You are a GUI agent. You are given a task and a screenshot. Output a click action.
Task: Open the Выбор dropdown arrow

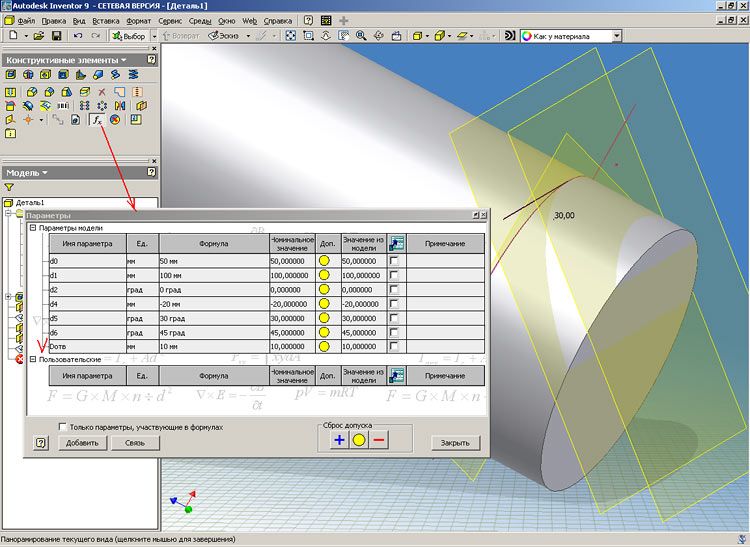154,36
